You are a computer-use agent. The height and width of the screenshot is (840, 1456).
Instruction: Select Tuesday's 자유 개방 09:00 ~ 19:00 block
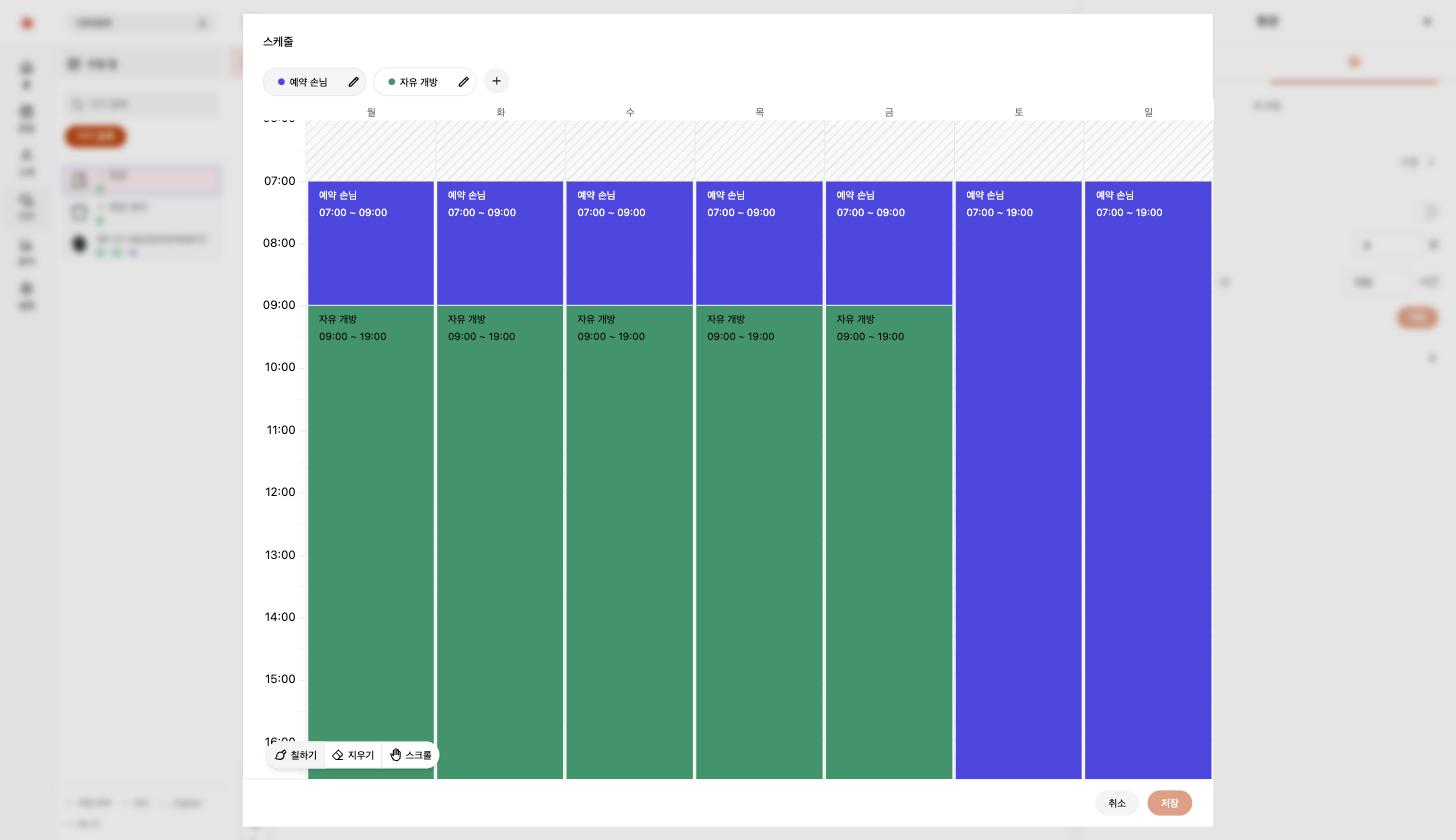[500, 542]
